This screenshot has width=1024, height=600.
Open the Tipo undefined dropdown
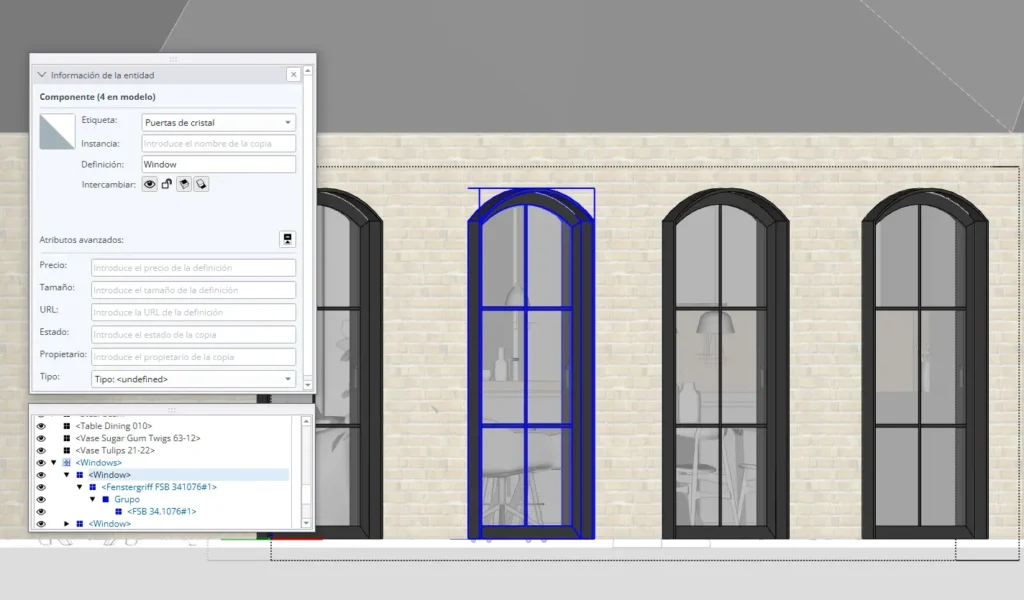tap(193, 379)
